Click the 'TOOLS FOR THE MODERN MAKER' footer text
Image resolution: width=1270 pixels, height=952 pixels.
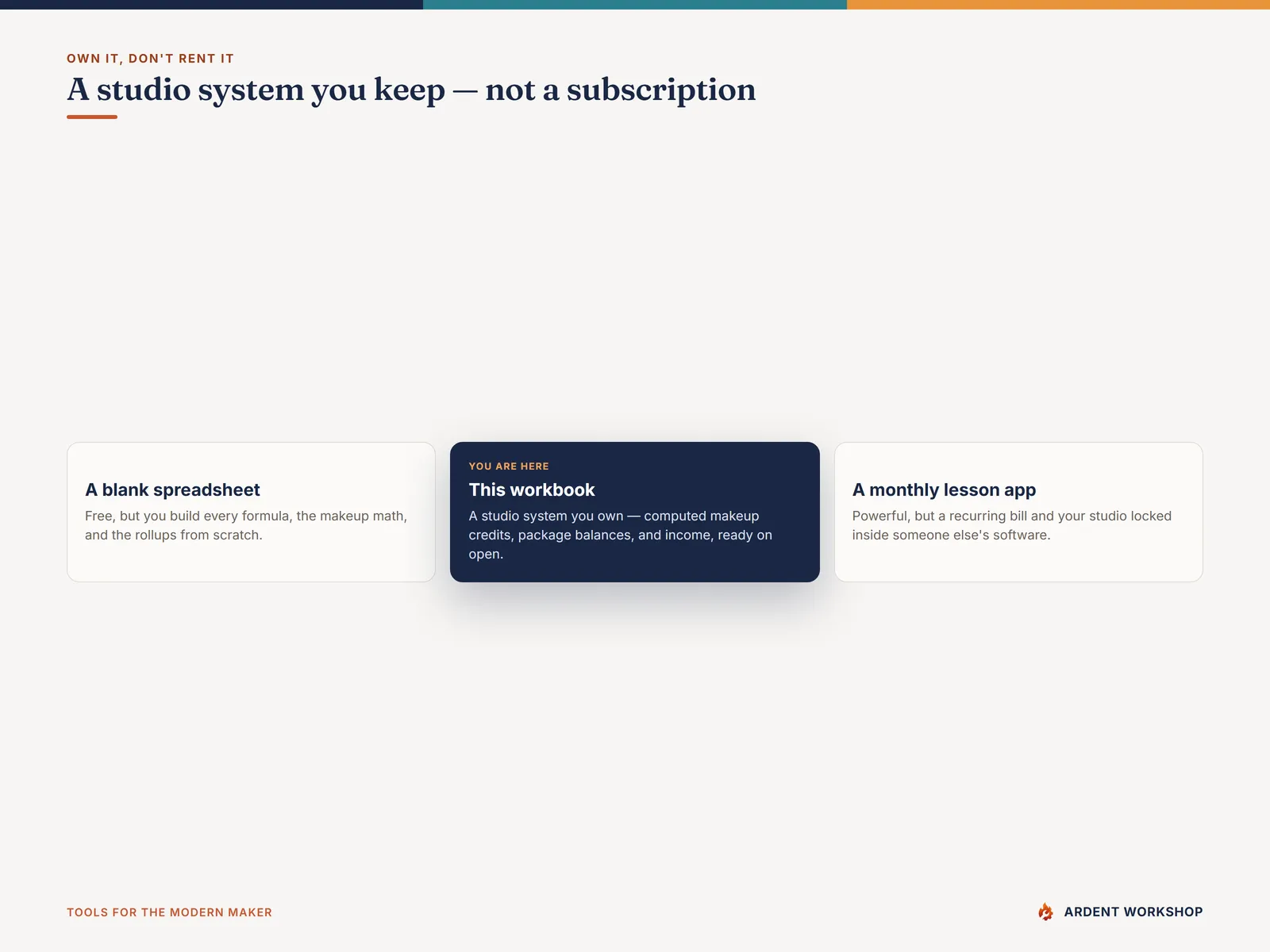[169, 912]
